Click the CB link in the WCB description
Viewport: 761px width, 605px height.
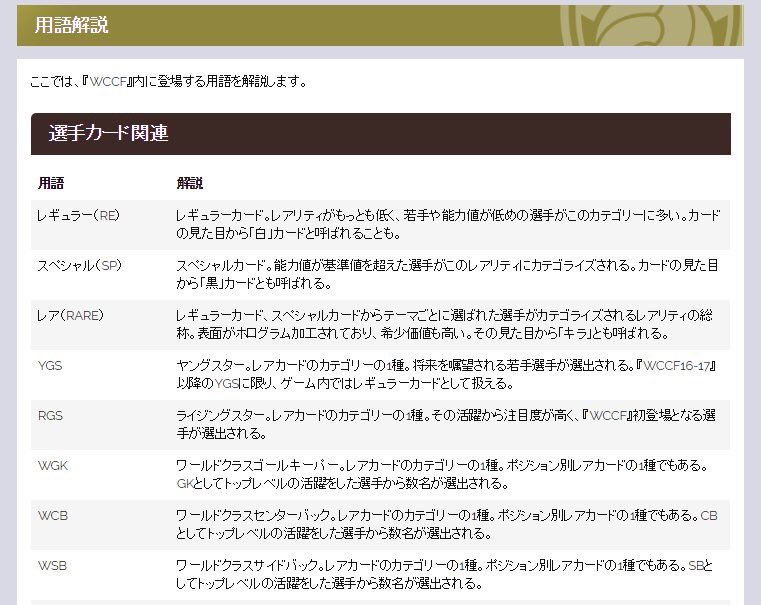click(709, 515)
